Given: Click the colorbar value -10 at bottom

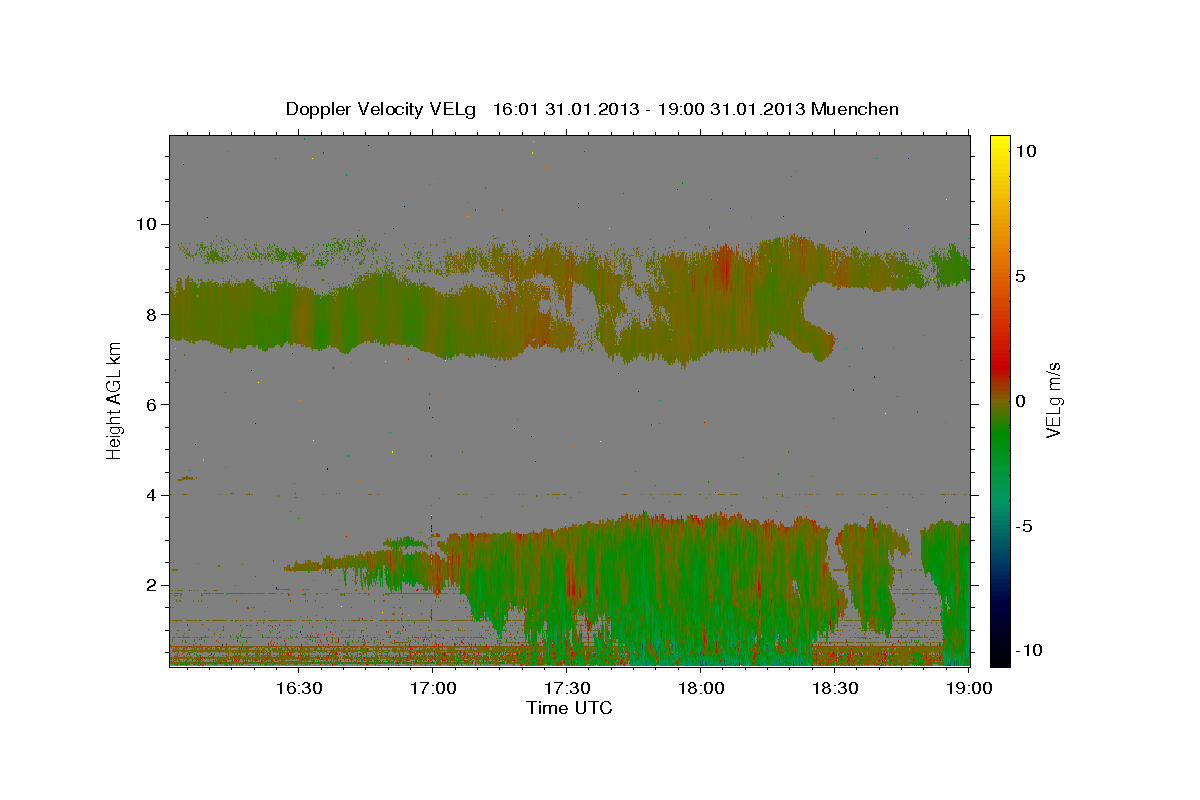Looking at the screenshot, I should pyautogui.click(x=1029, y=651).
